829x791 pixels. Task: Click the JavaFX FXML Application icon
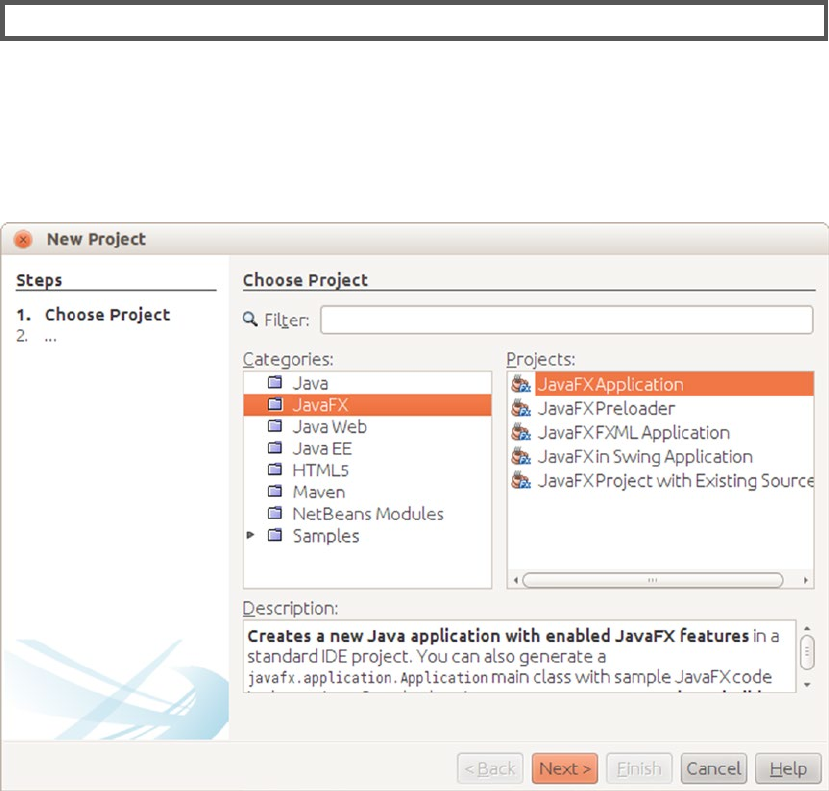point(521,433)
